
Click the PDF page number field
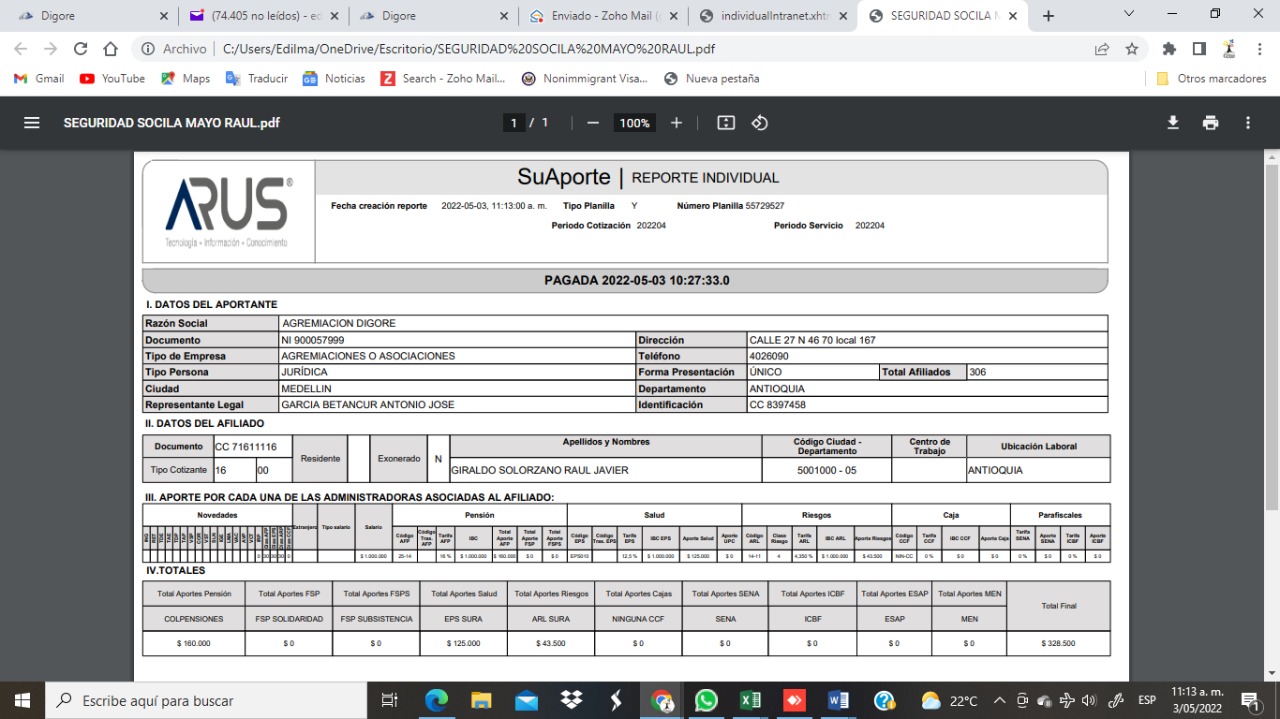point(514,123)
